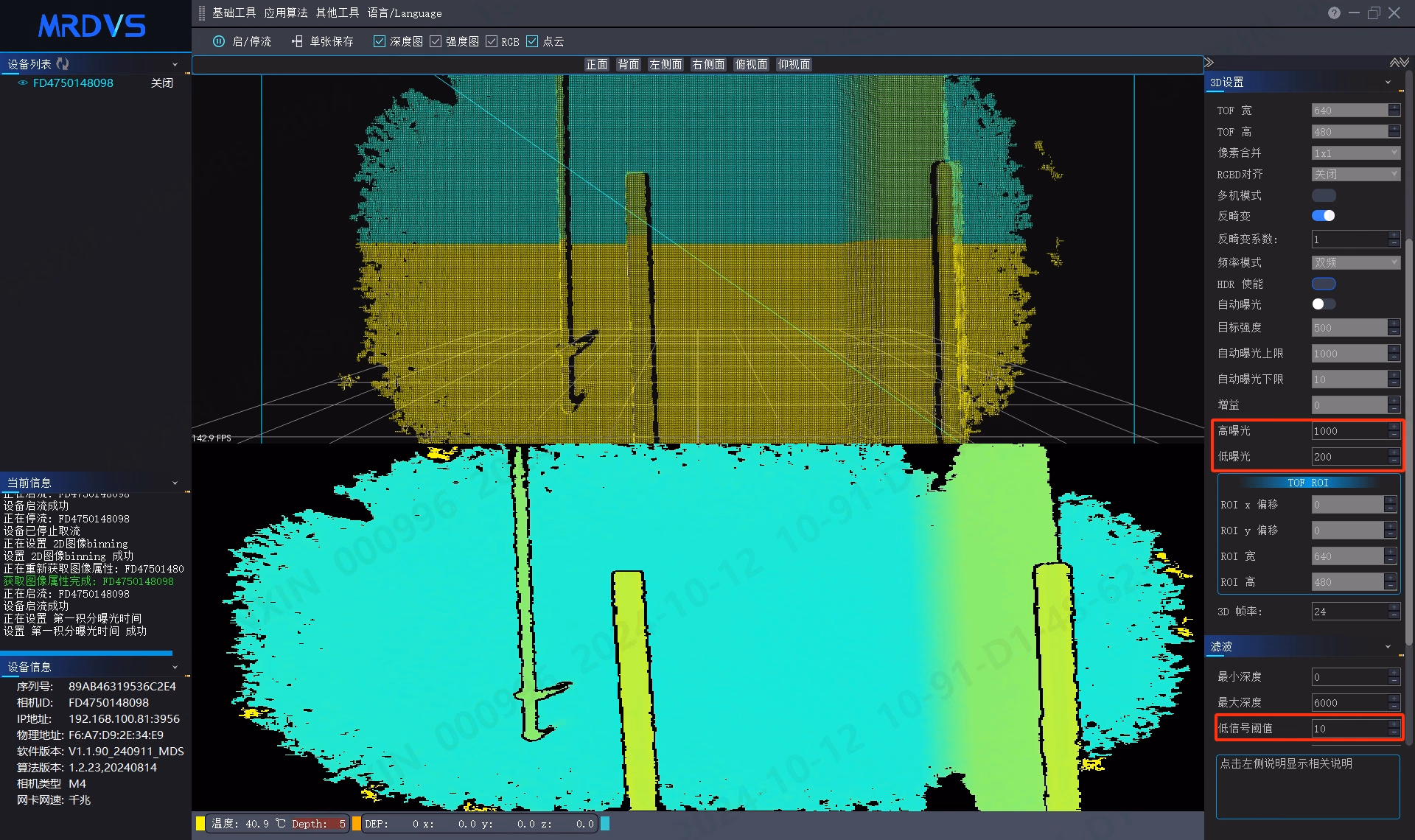This screenshot has width=1415, height=840.
Task: Toggle the 自动曝光 switch
Action: [1324, 304]
